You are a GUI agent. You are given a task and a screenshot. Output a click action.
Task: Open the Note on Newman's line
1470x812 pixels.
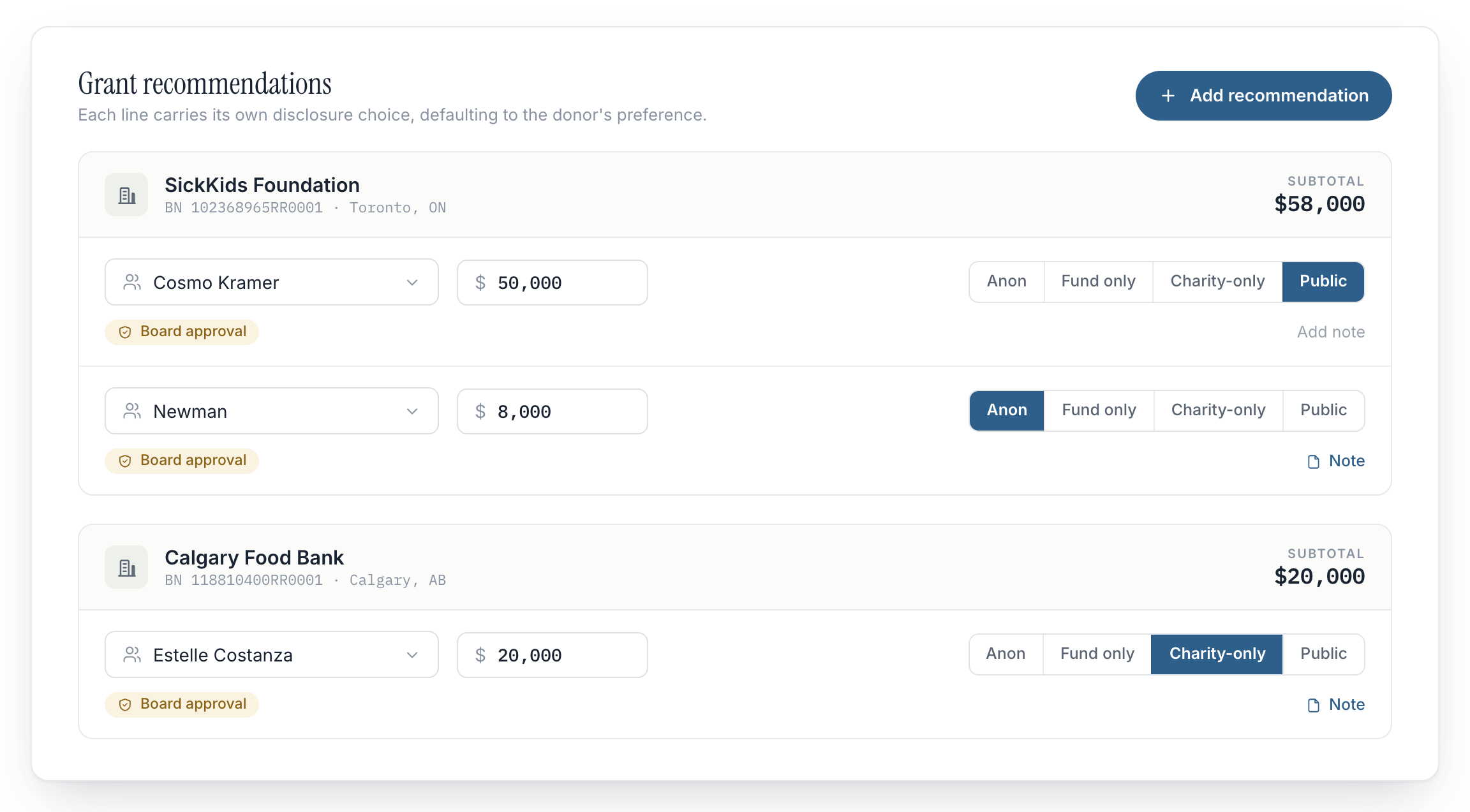tap(1336, 461)
